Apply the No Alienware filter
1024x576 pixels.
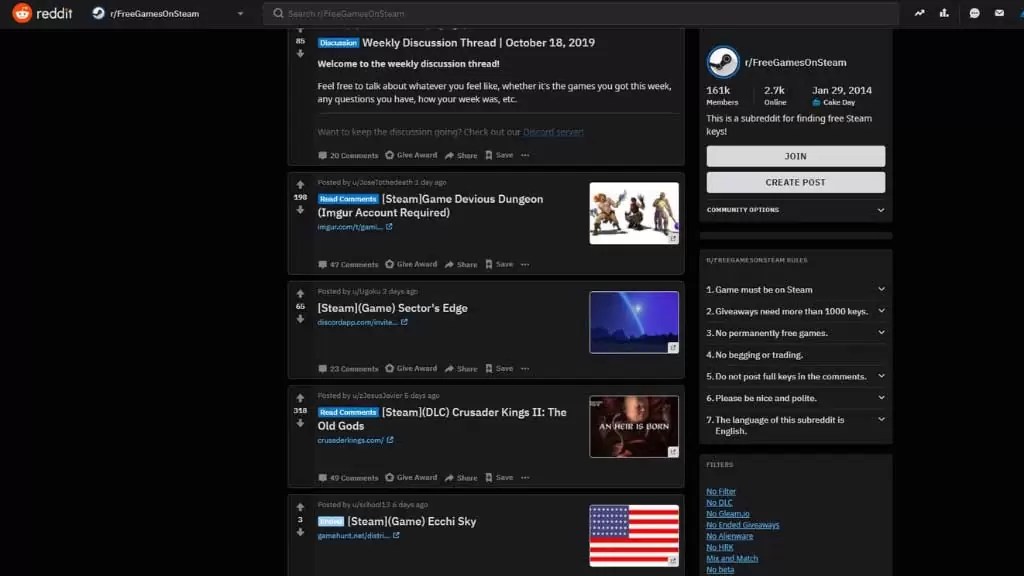[x=729, y=536]
